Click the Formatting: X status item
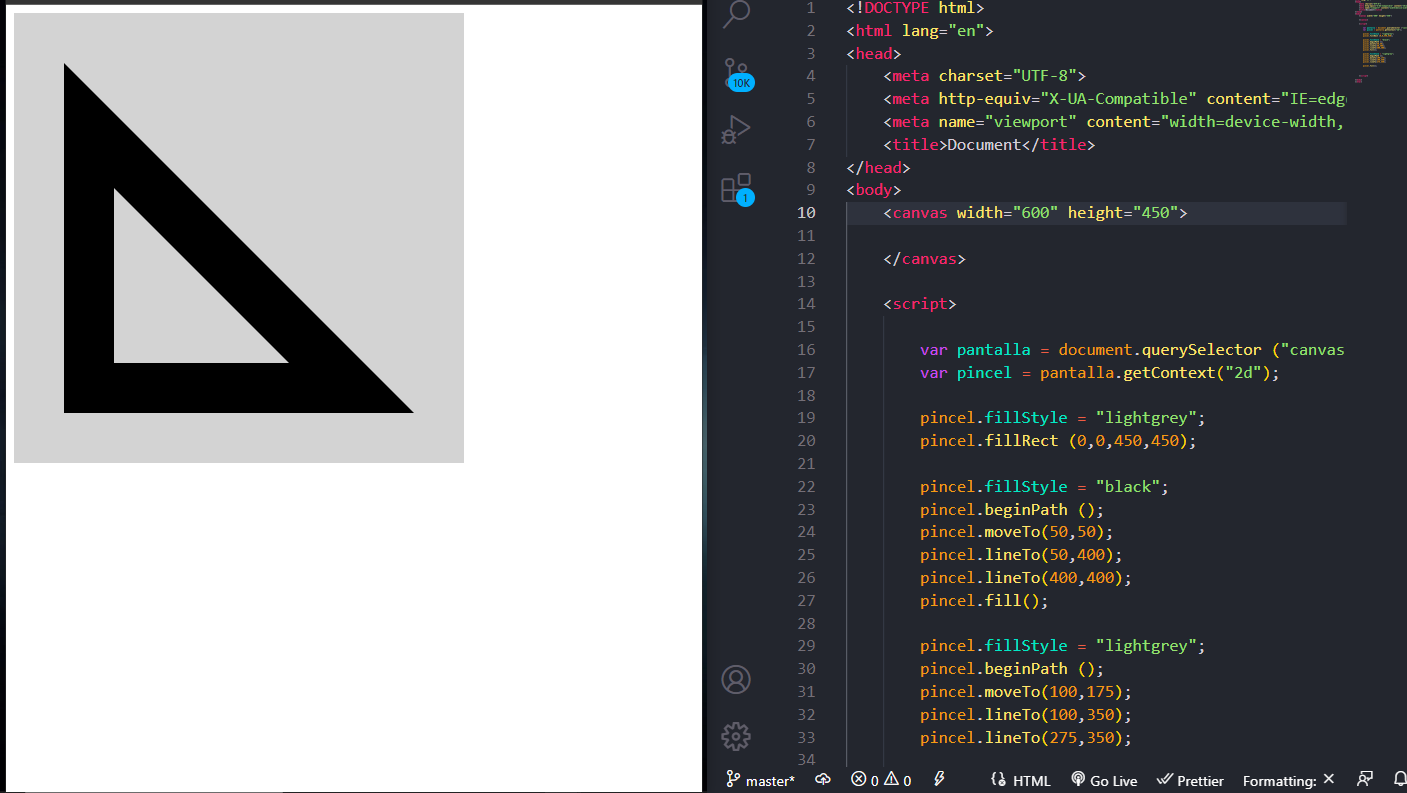 coord(1288,780)
